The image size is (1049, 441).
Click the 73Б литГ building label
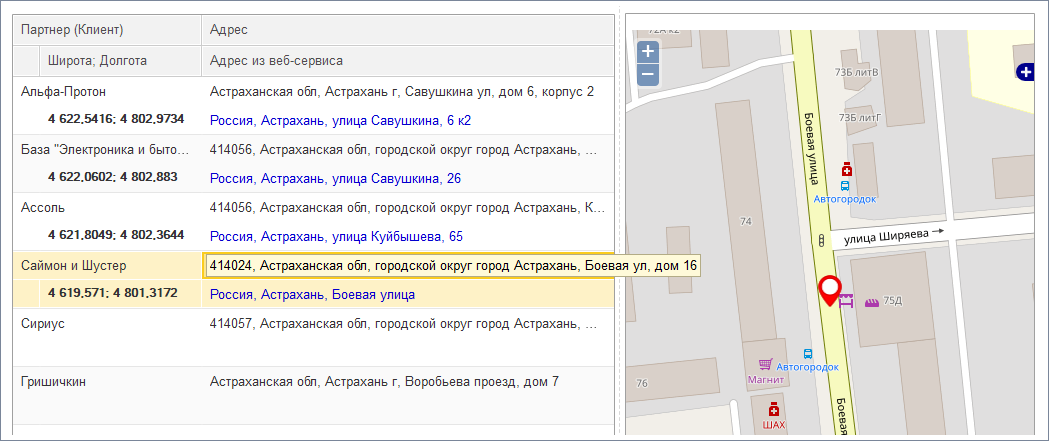tap(860, 118)
